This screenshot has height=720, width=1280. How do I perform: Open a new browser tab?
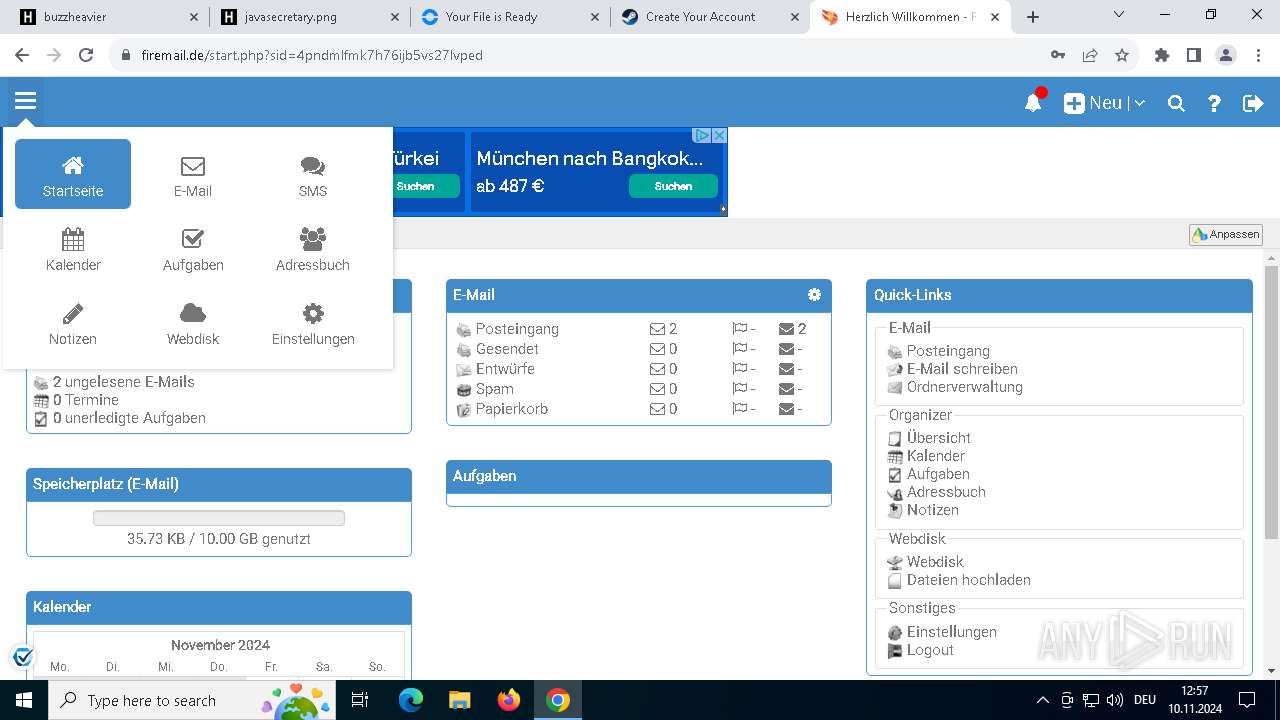click(x=1033, y=17)
